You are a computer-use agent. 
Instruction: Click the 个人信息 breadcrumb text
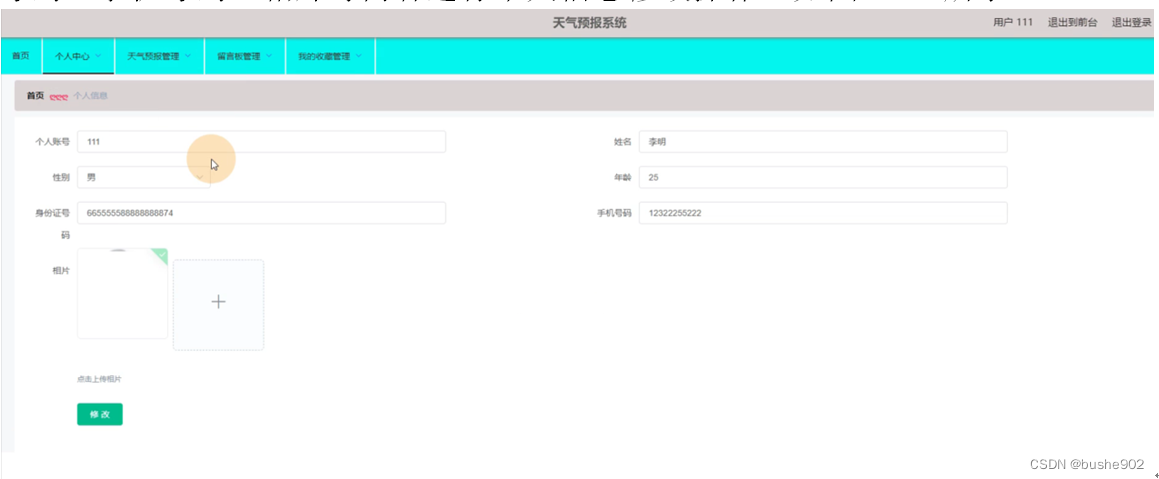[x=90, y=96]
